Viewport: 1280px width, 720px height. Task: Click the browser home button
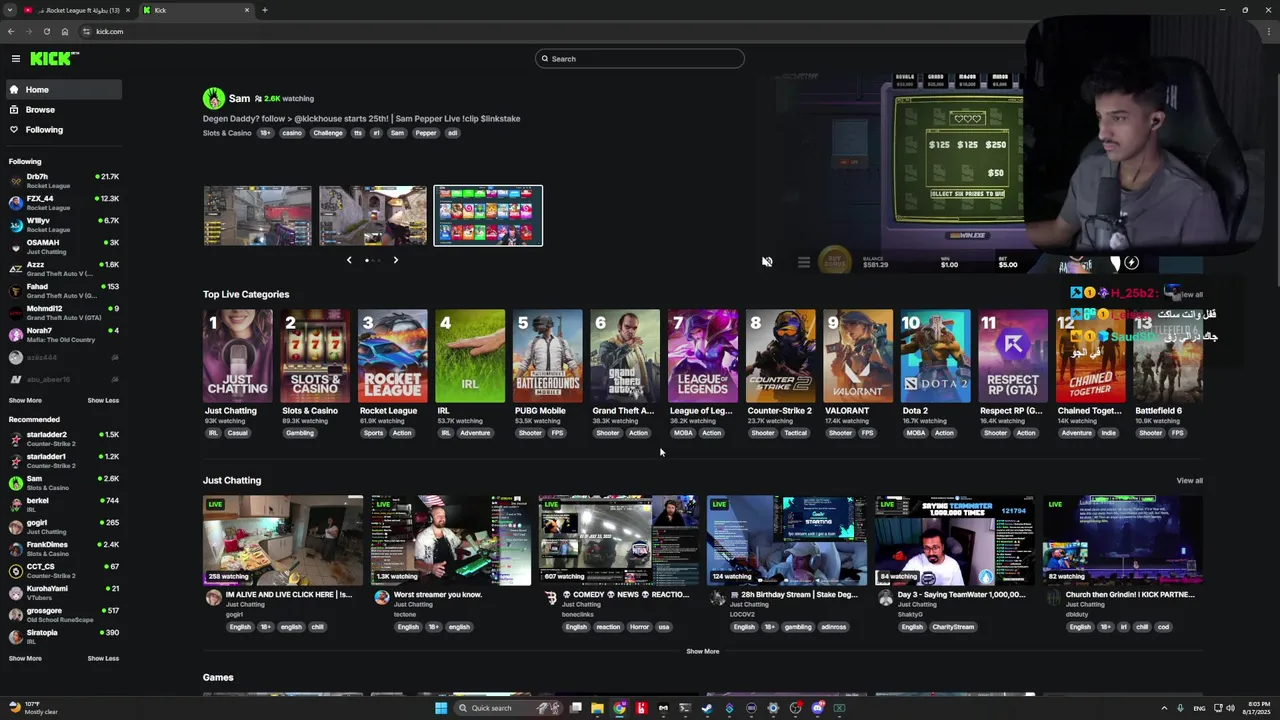coord(65,32)
